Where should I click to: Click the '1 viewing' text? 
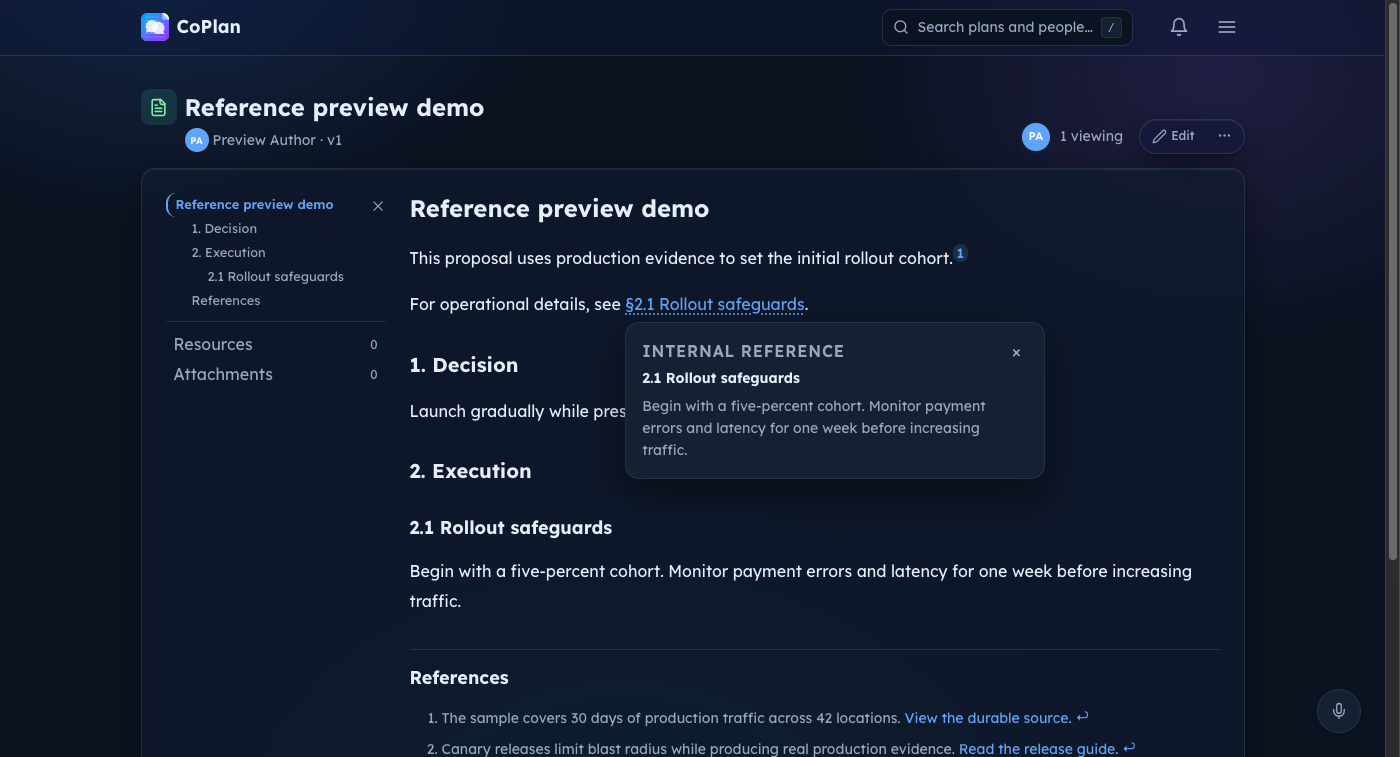(x=1091, y=136)
